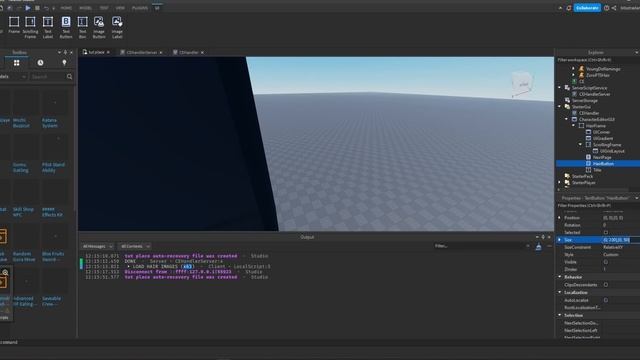640x360 pixels.
Task: Clear the Output window with the trash icon
Action: (x=538, y=247)
